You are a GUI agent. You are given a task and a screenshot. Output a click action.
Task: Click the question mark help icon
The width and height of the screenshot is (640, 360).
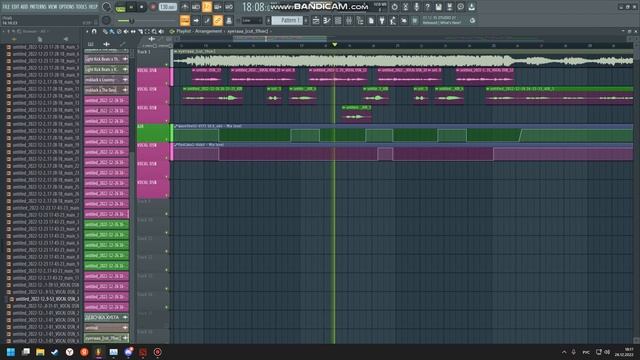(x=427, y=7)
